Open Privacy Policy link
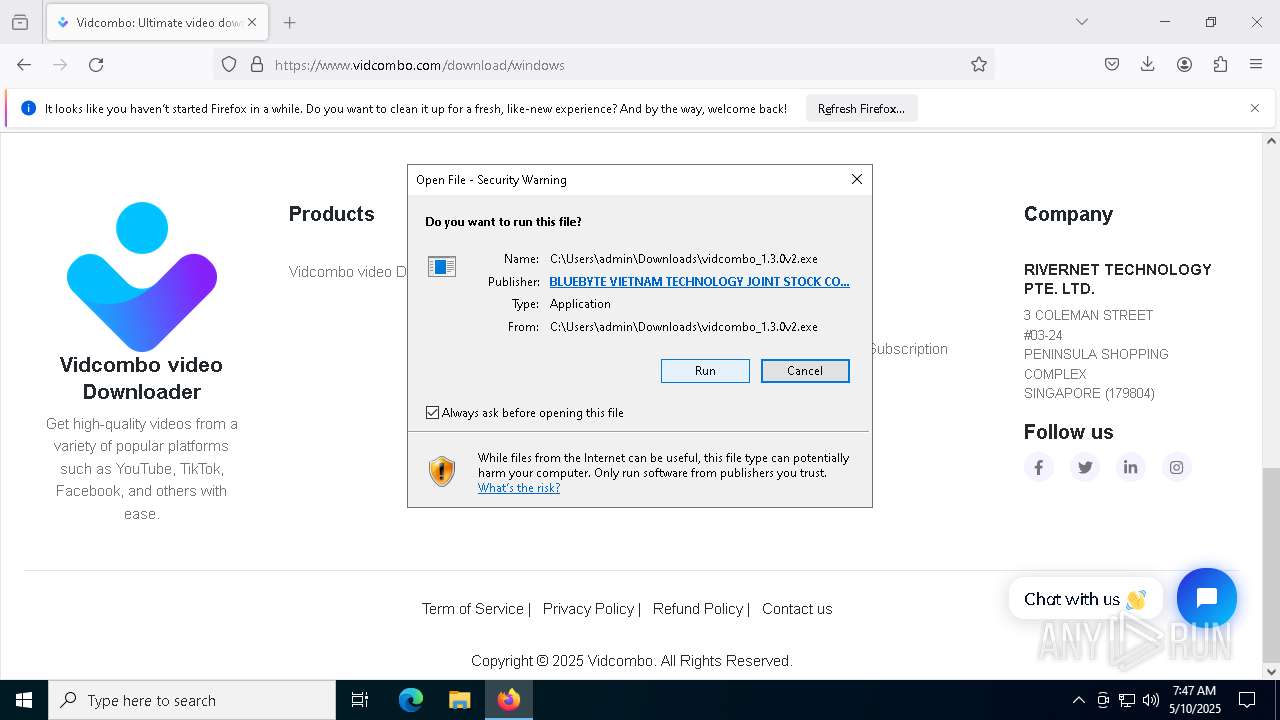Image resolution: width=1280 pixels, height=720 pixels. pyautogui.click(x=588, y=609)
